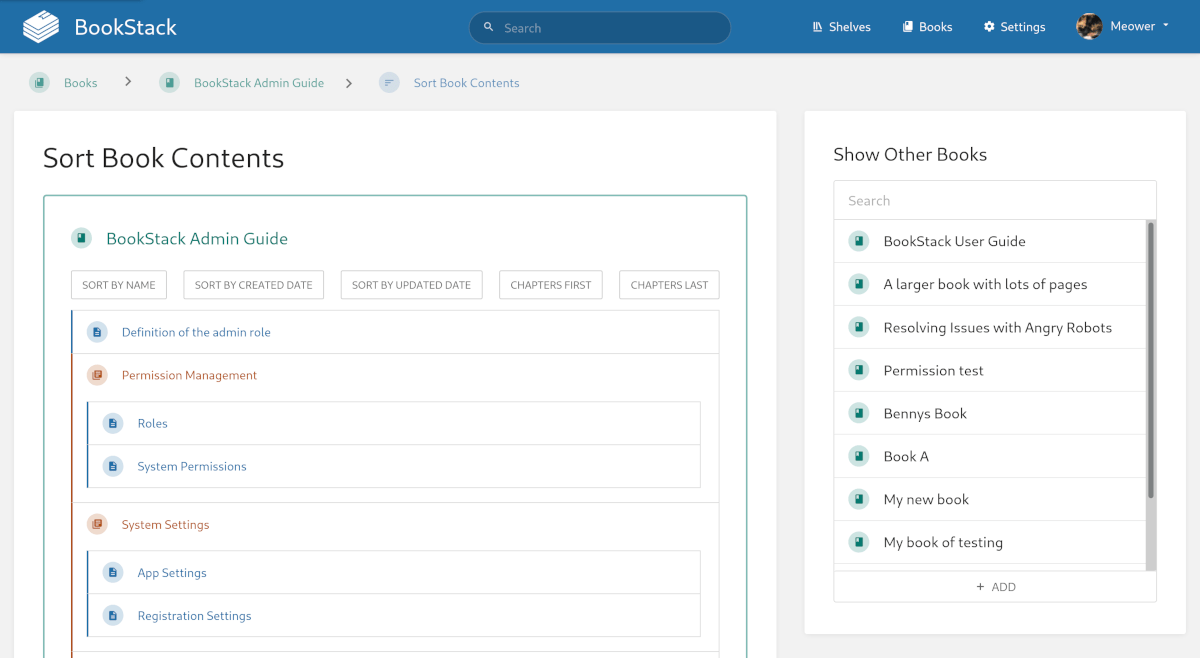The image size is (1200, 658).
Task: Click the magnifier icon in header search
Action: 488,27
